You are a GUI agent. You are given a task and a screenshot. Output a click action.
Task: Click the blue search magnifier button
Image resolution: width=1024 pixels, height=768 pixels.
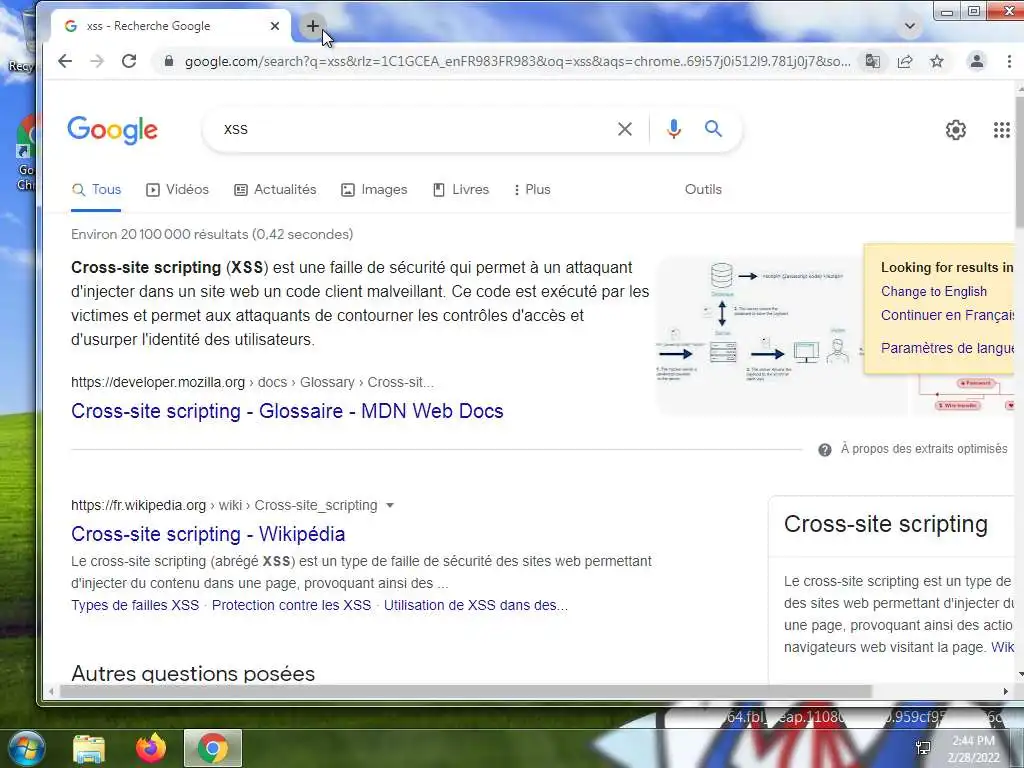point(713,129)
